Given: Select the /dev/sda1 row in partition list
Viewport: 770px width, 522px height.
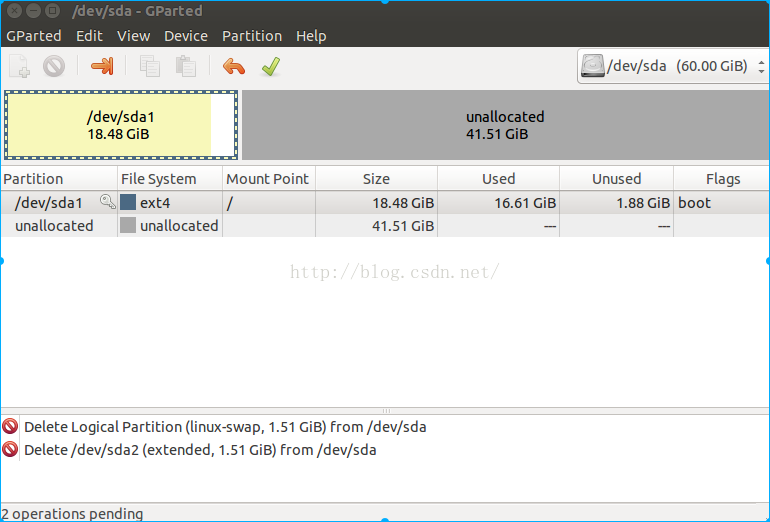Looking at the screenshot, I should click(x=385, y=202).
